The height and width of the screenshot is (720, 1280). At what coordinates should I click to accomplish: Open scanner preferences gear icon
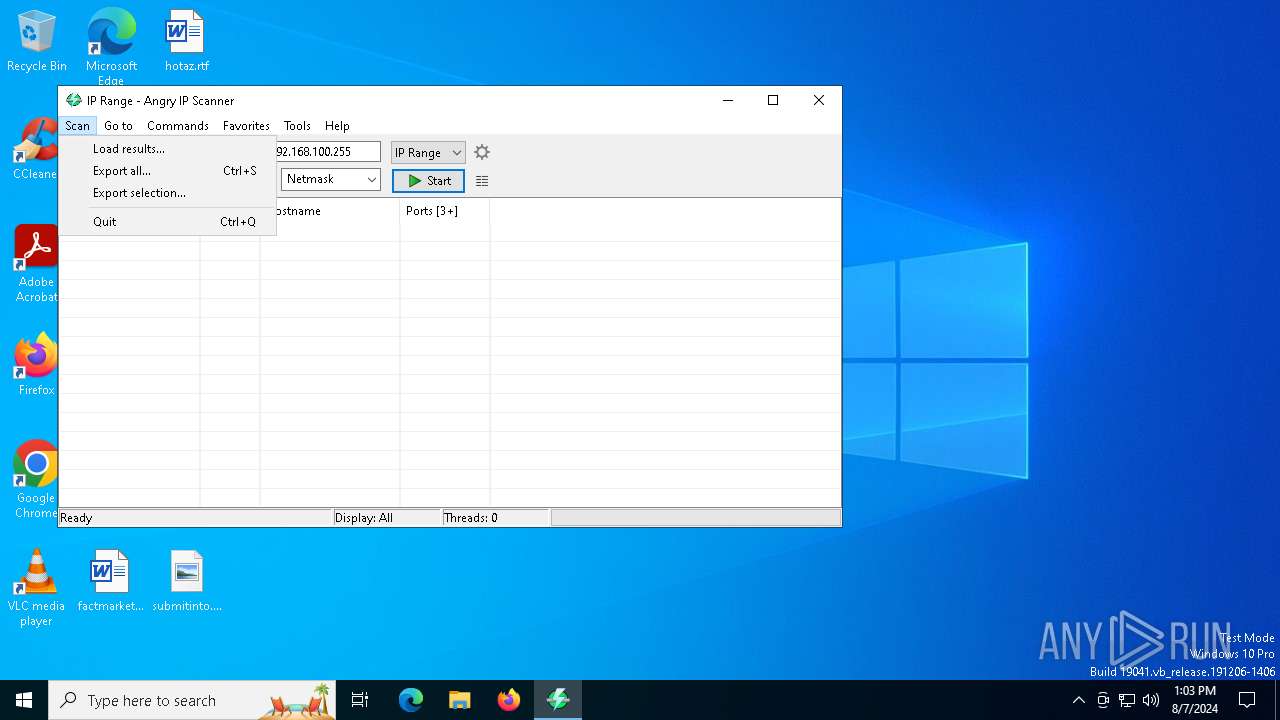[x=482, y=152]
